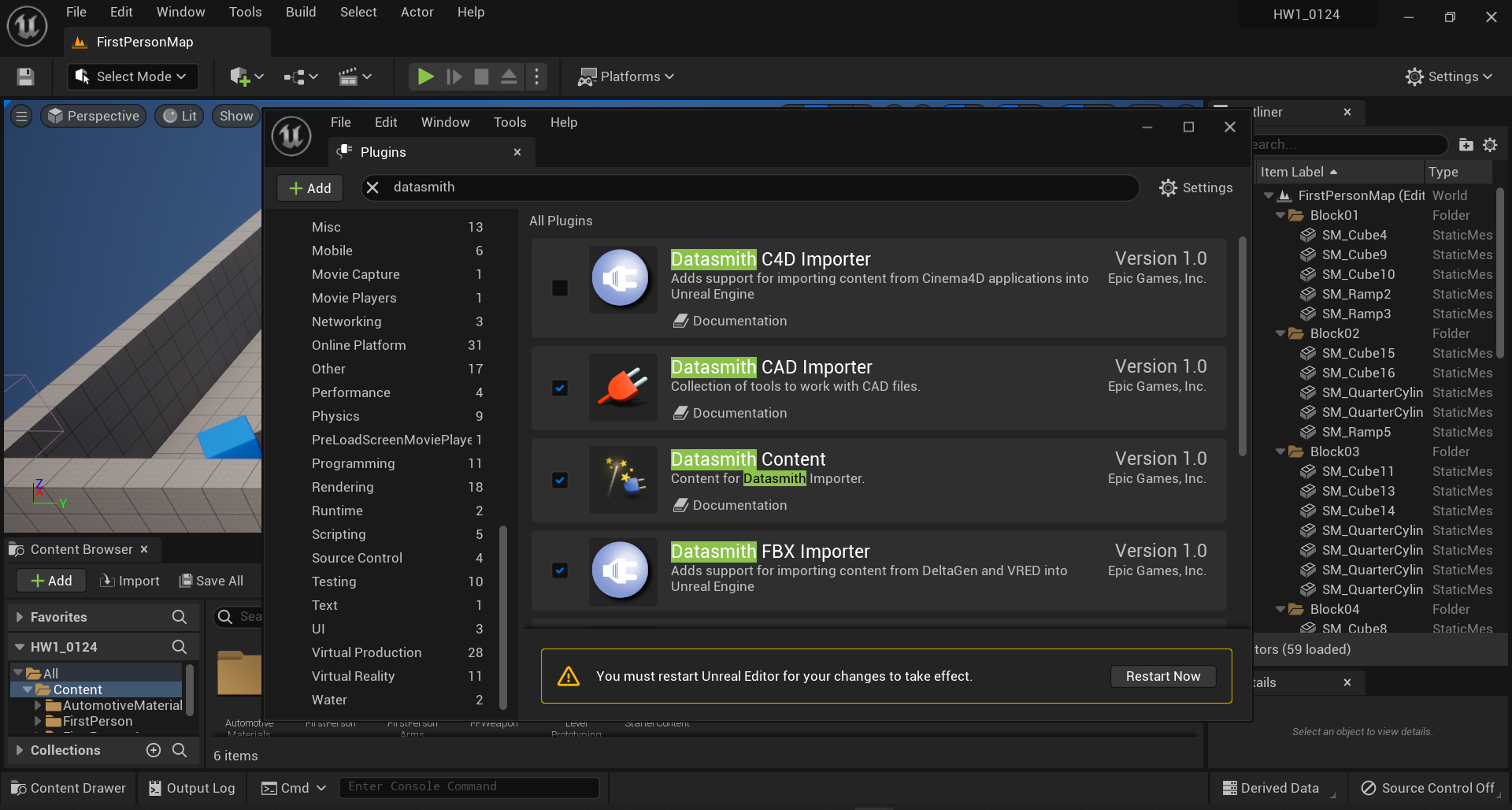
Task: Click the Play in editor button
Action: [x=425, y=76]
